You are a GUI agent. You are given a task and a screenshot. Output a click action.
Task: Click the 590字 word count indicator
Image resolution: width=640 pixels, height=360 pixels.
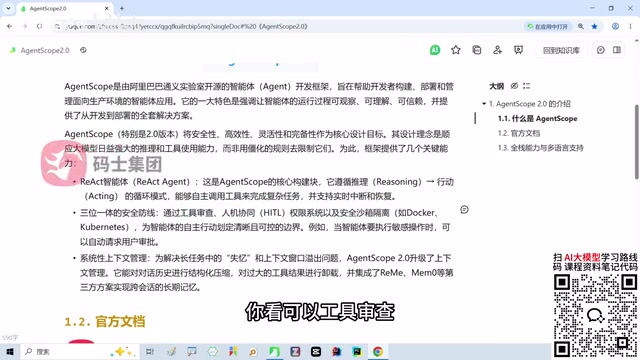pyautogui.click(x=10, y=338)
